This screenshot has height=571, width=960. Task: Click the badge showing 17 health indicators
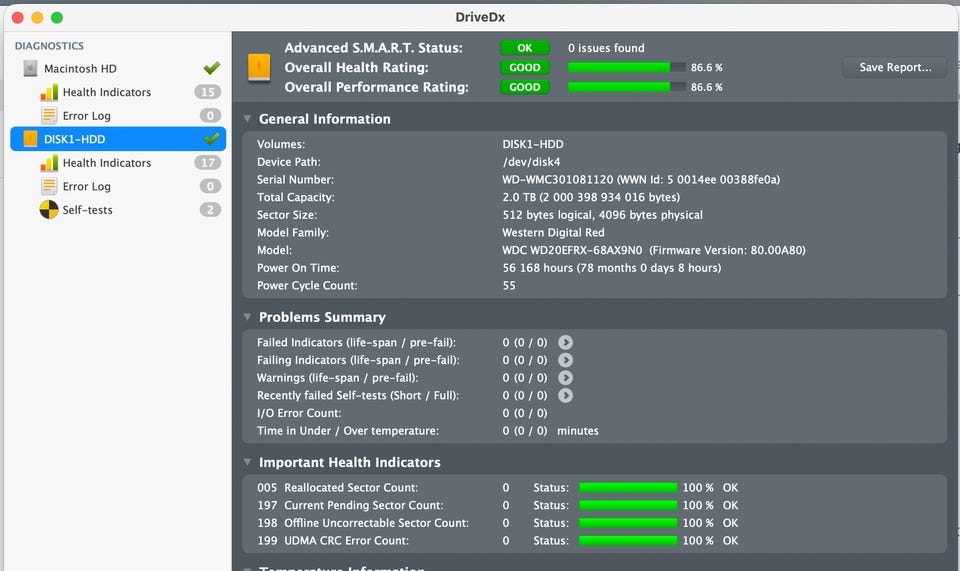(x=208, y=163)
